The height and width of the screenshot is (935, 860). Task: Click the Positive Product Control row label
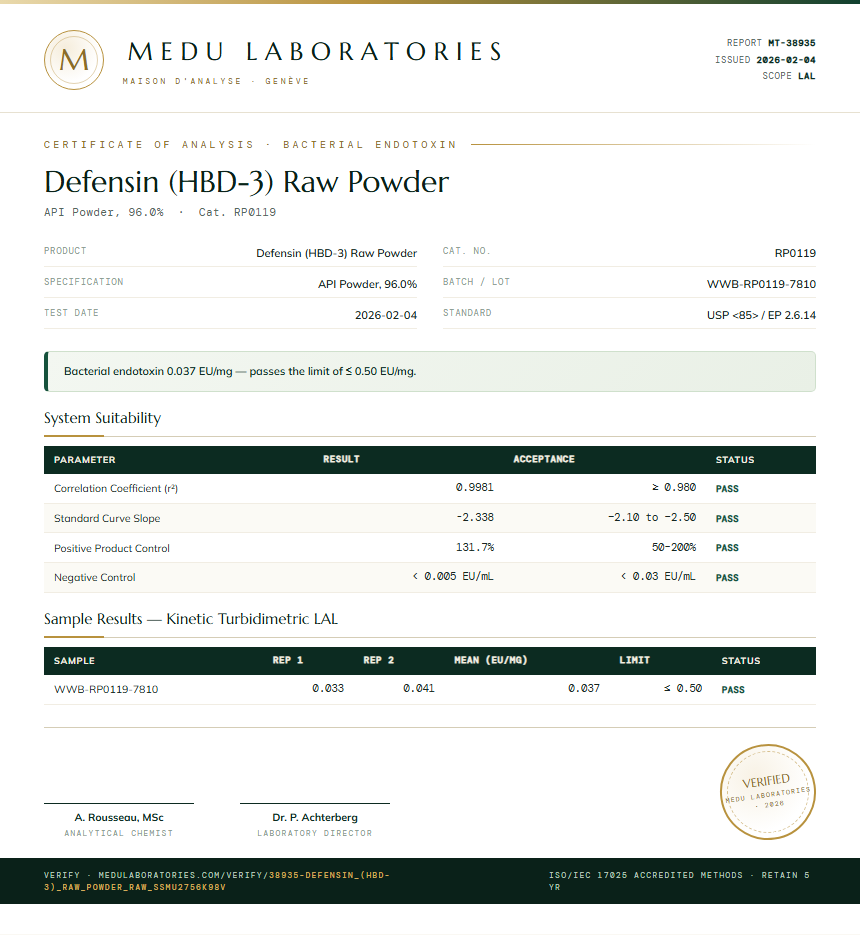coord(112,548)
